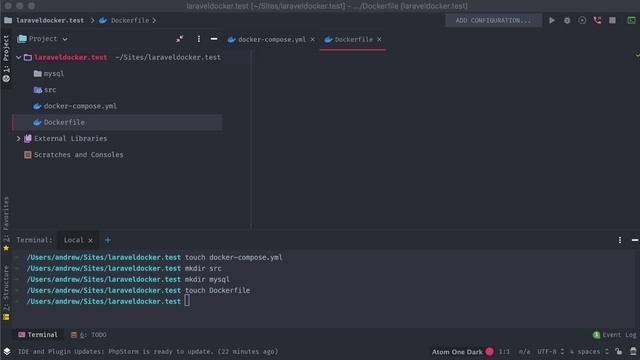Select the Local terminal tab
Image resolution: width=640 pixels, height=360 pixels.
73,240
